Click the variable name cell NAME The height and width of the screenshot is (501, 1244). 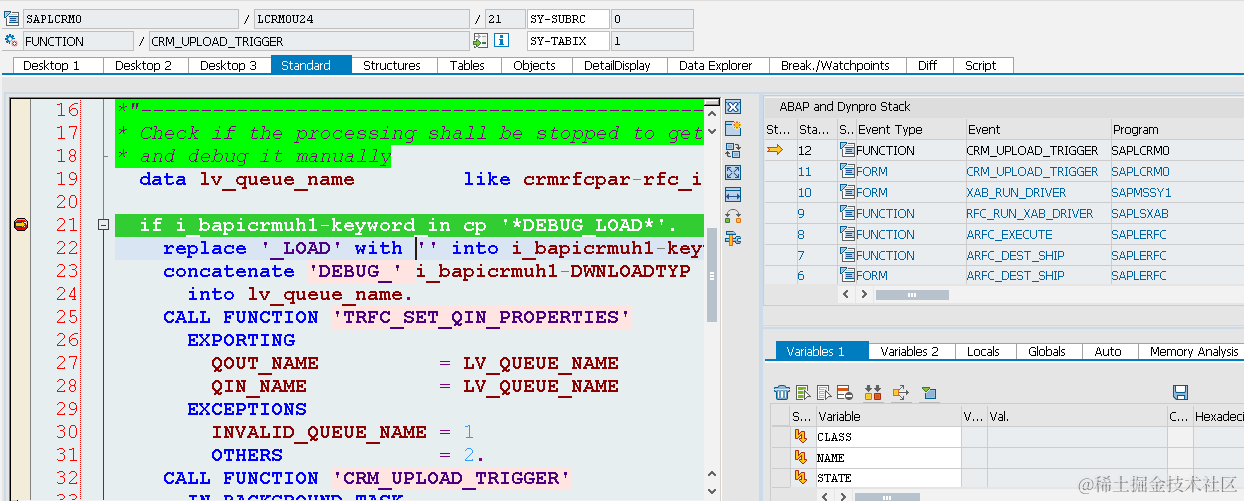[888, 458]
